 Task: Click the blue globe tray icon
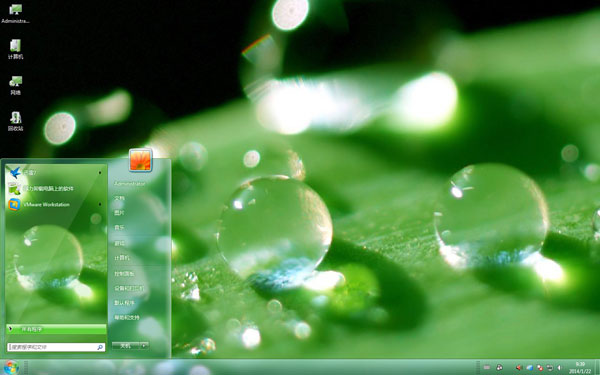(x=530, y=367)
